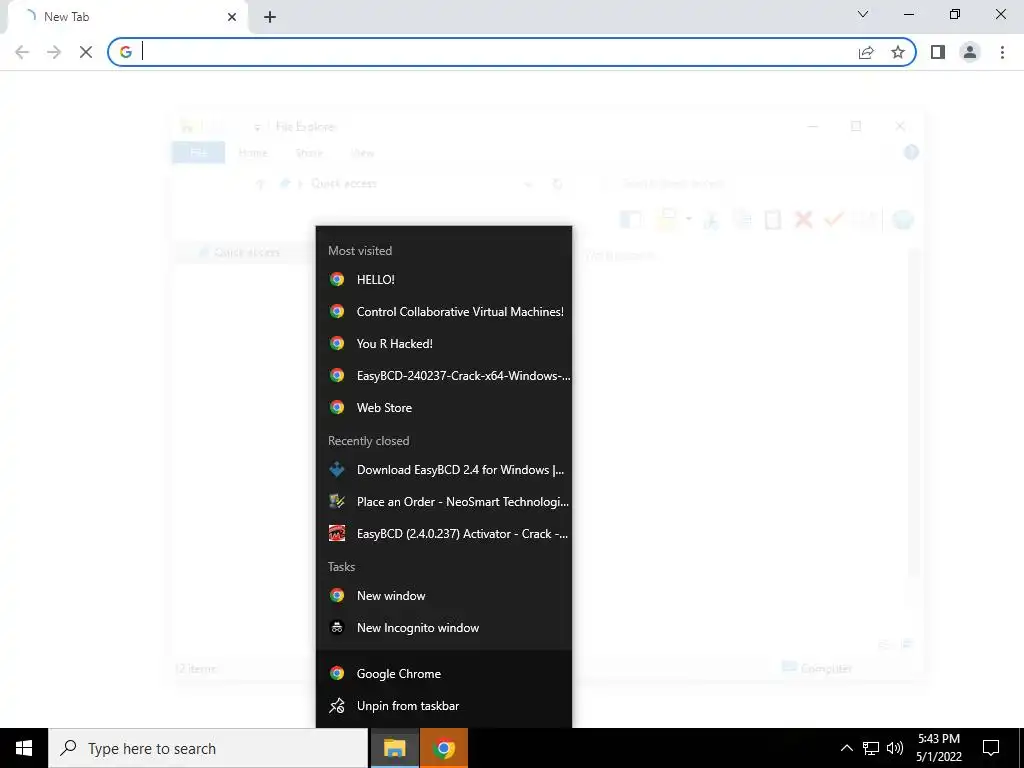Open Chrome side panel
This screenshot has width=1024, height=768.
[x=938, y=52]
